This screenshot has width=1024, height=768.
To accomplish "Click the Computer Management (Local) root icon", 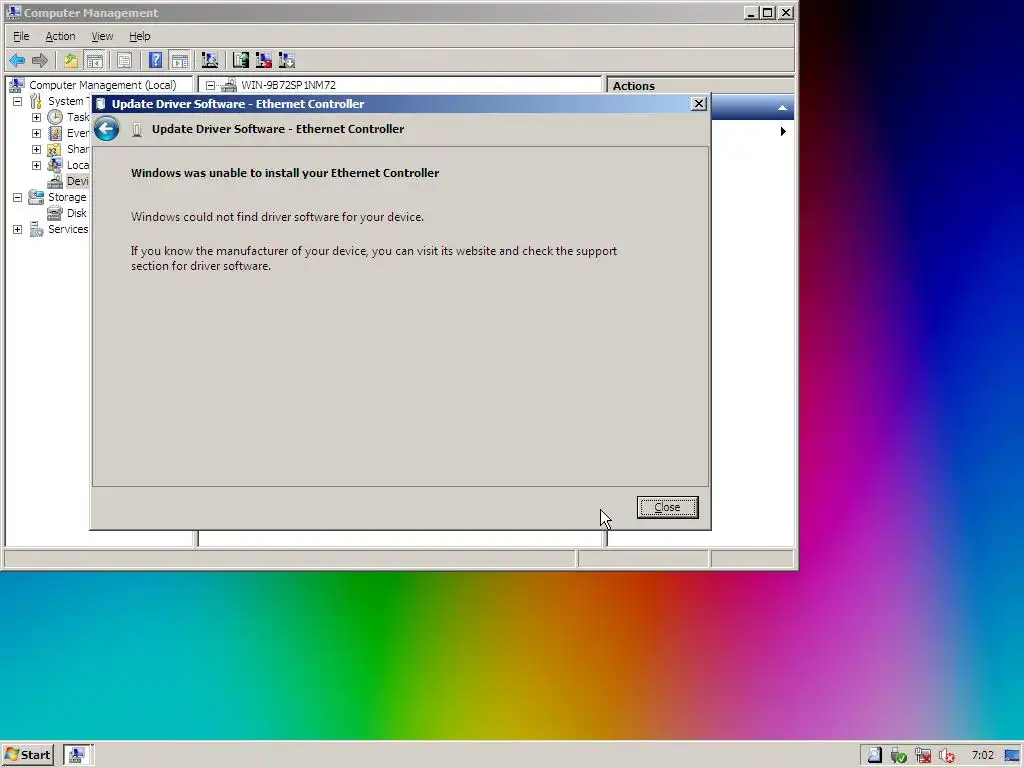I will point(17,85).
